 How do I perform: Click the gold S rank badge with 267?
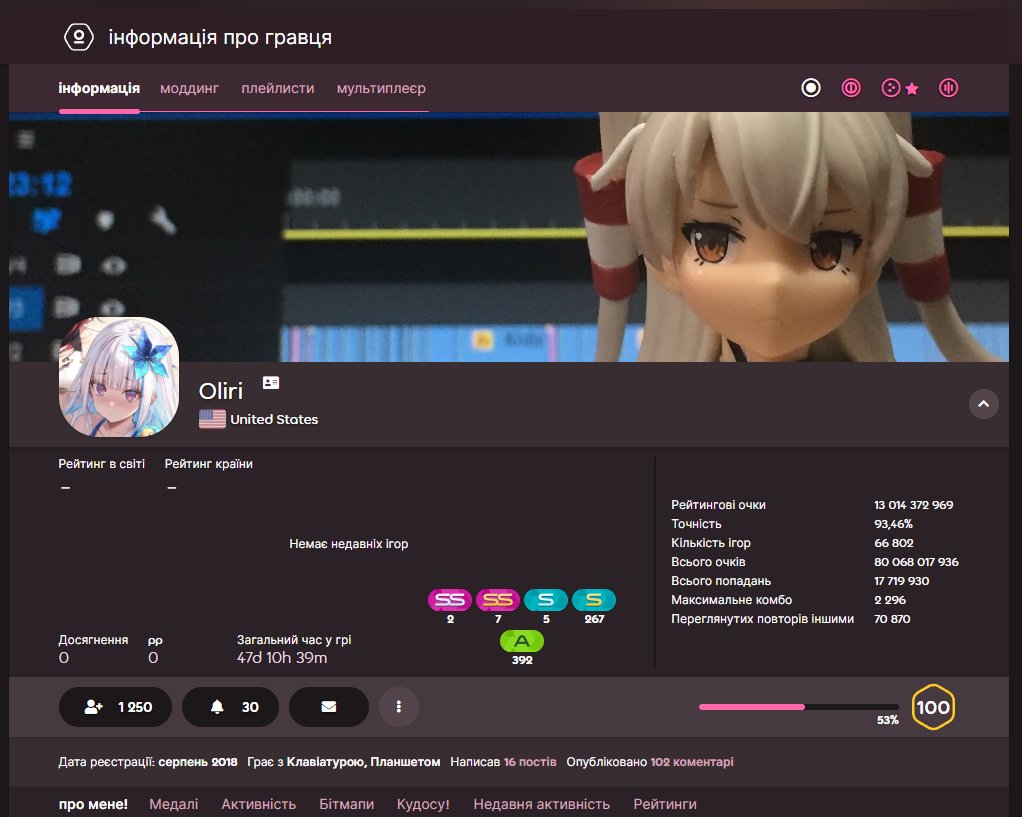coord(594,600)
